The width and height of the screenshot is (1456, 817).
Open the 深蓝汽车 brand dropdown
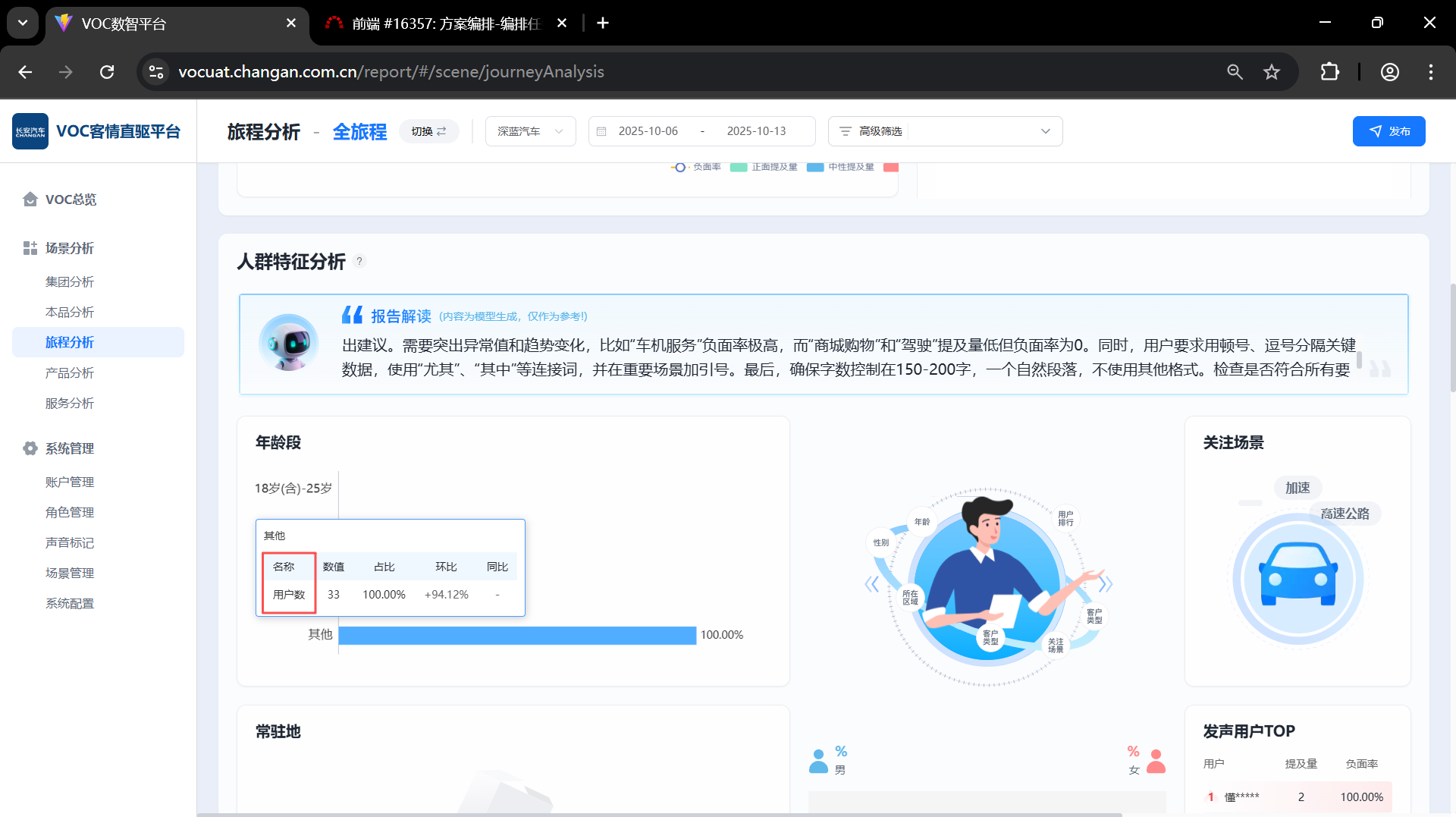[x=530, y=131]
